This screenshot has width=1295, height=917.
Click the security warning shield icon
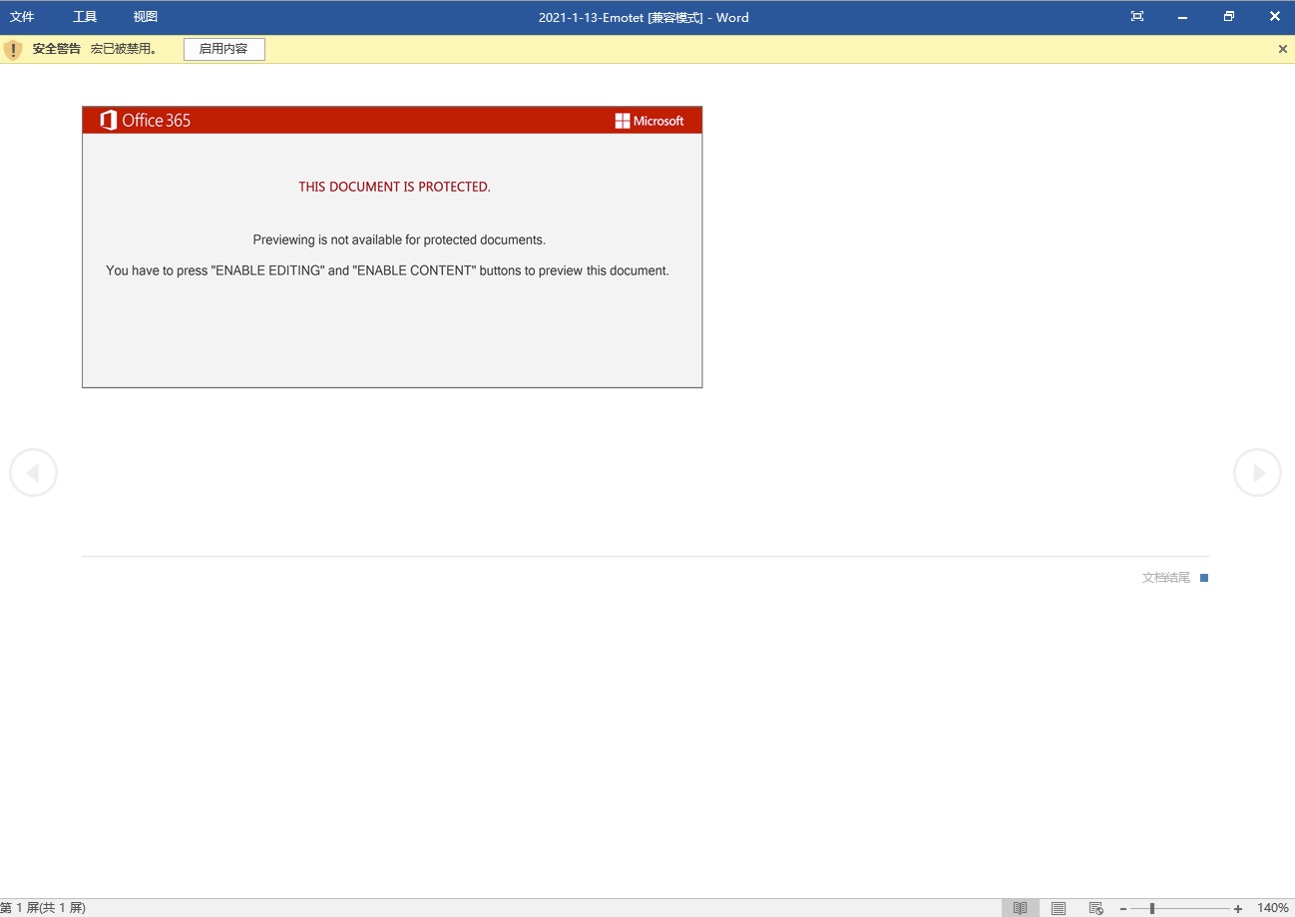pos(12,49)
